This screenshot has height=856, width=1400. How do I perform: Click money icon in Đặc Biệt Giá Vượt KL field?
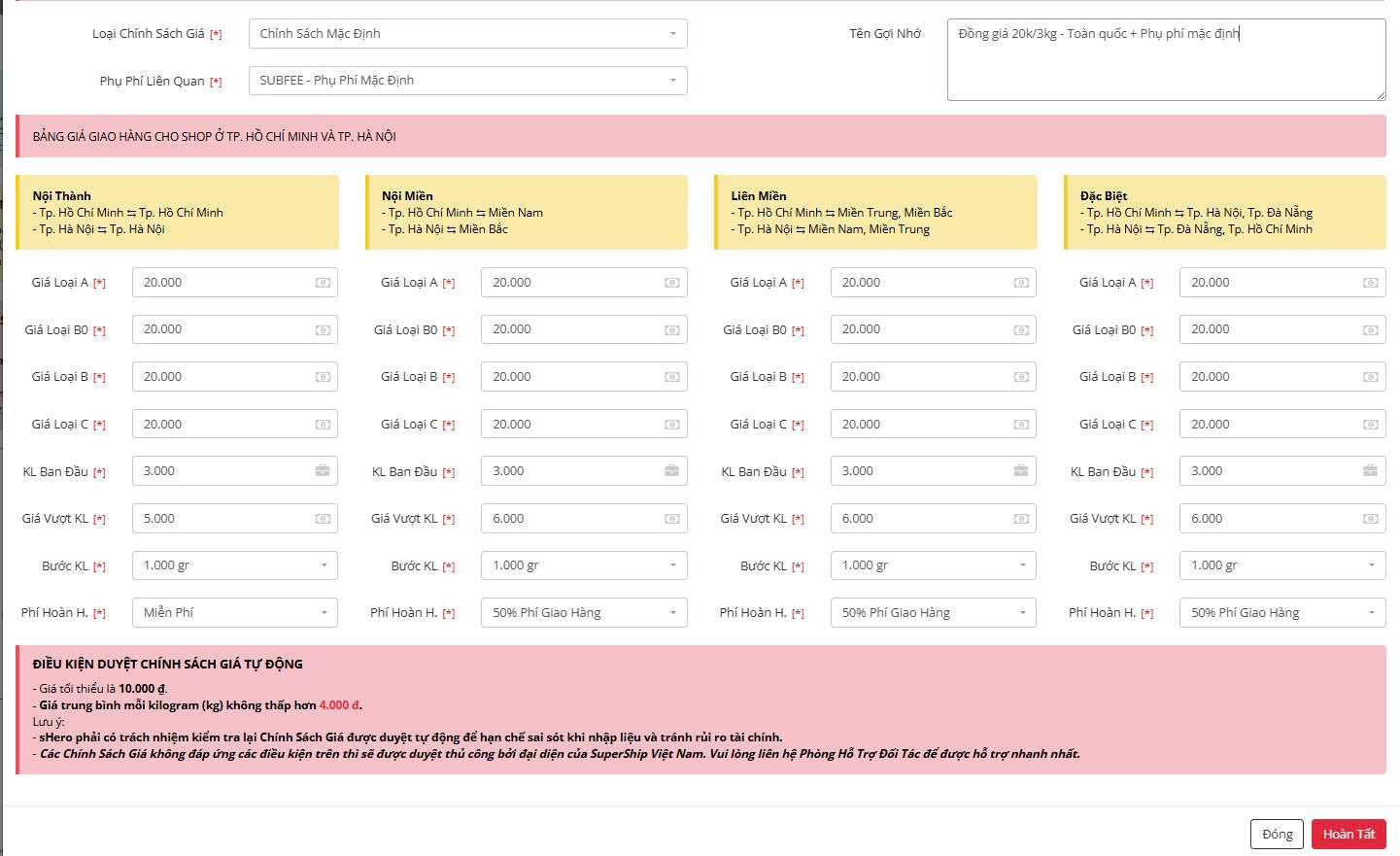[x=1370, y=519]
